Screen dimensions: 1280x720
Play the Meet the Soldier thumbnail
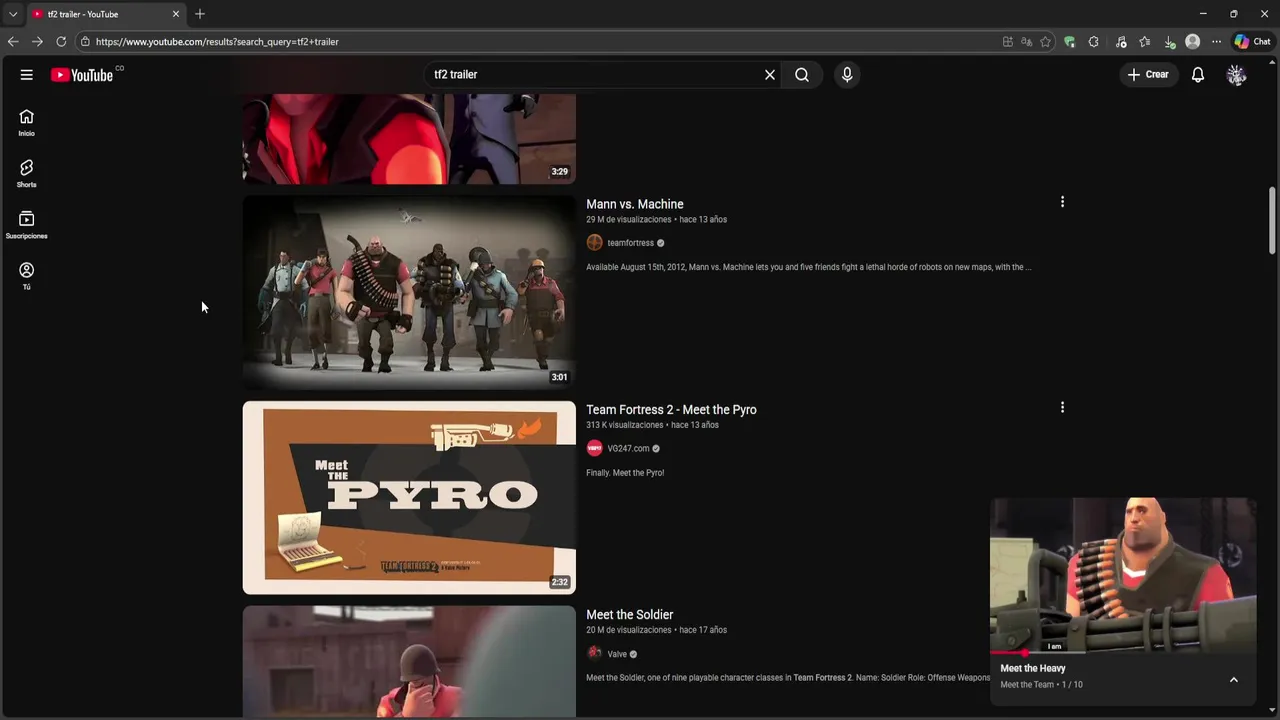409,661
